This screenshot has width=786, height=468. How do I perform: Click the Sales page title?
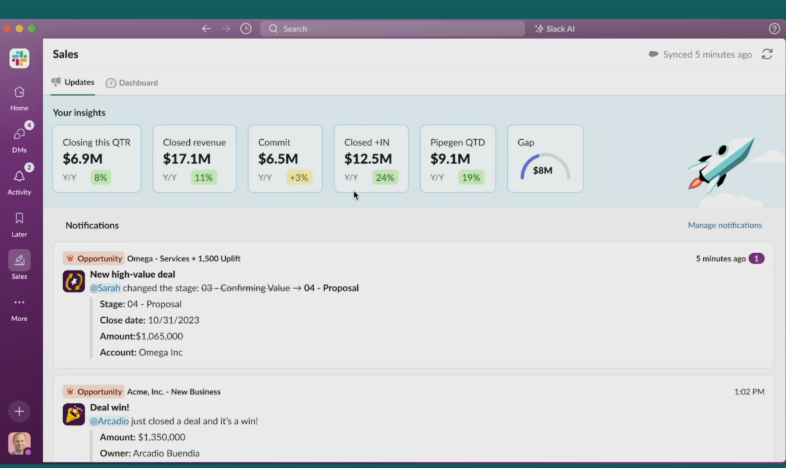coord(66,54)
